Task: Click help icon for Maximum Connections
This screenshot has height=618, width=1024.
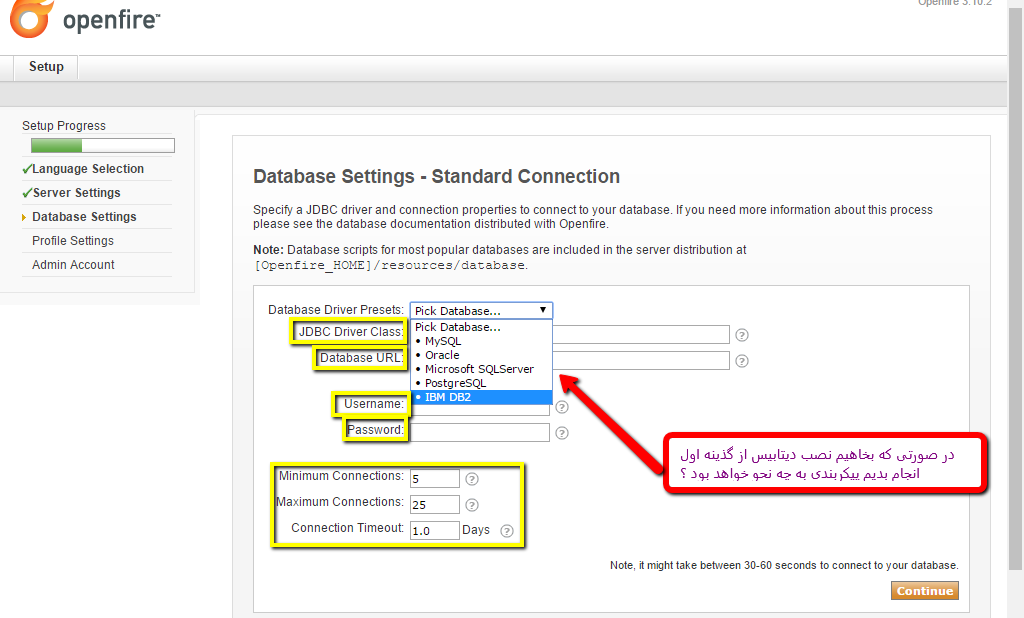Action: click(472, 505)
